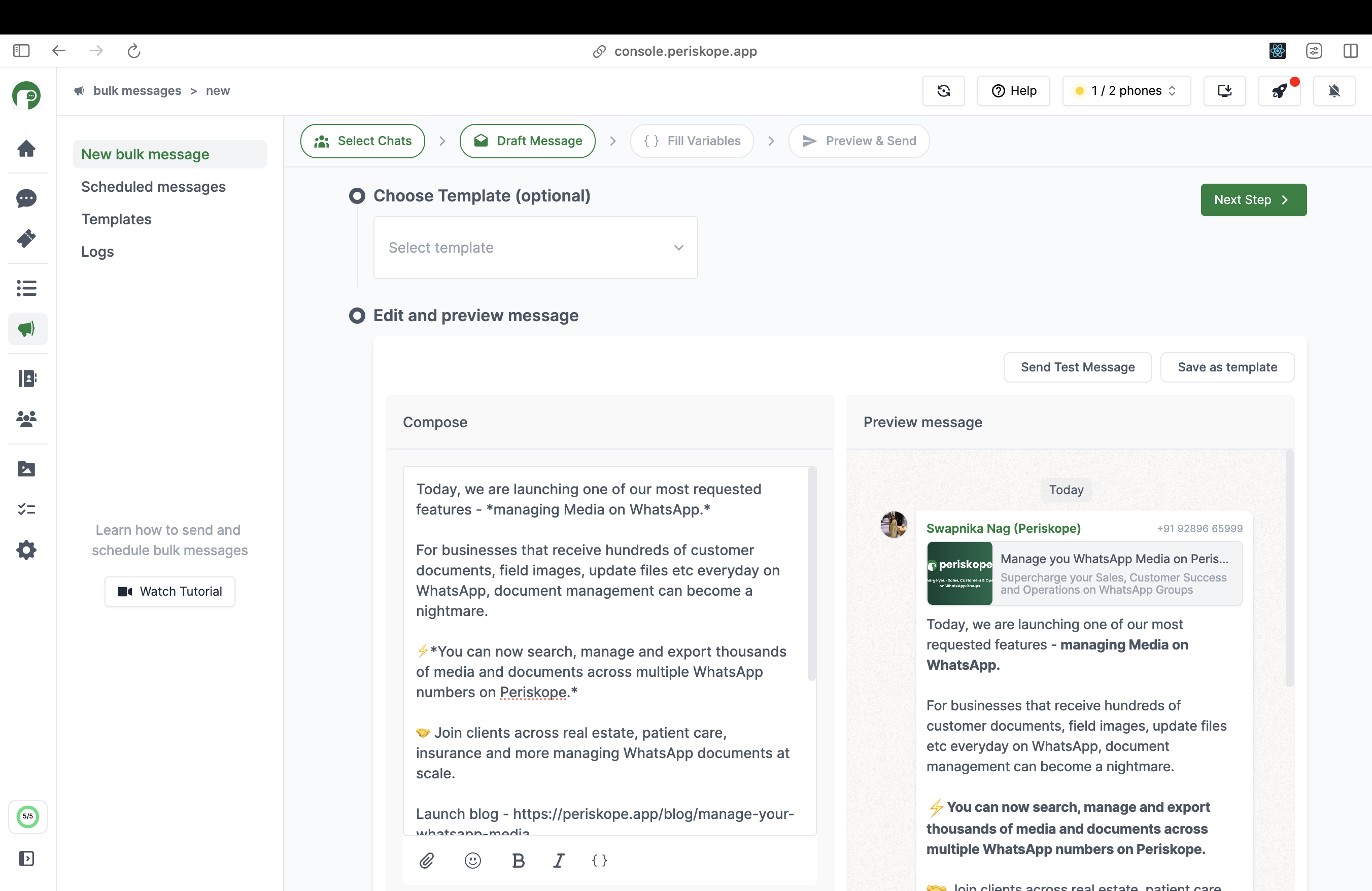Screen dimensions: 1372x891
Task: Click Save as template button
Action: pyautogui.click(x=1227, y=367)
